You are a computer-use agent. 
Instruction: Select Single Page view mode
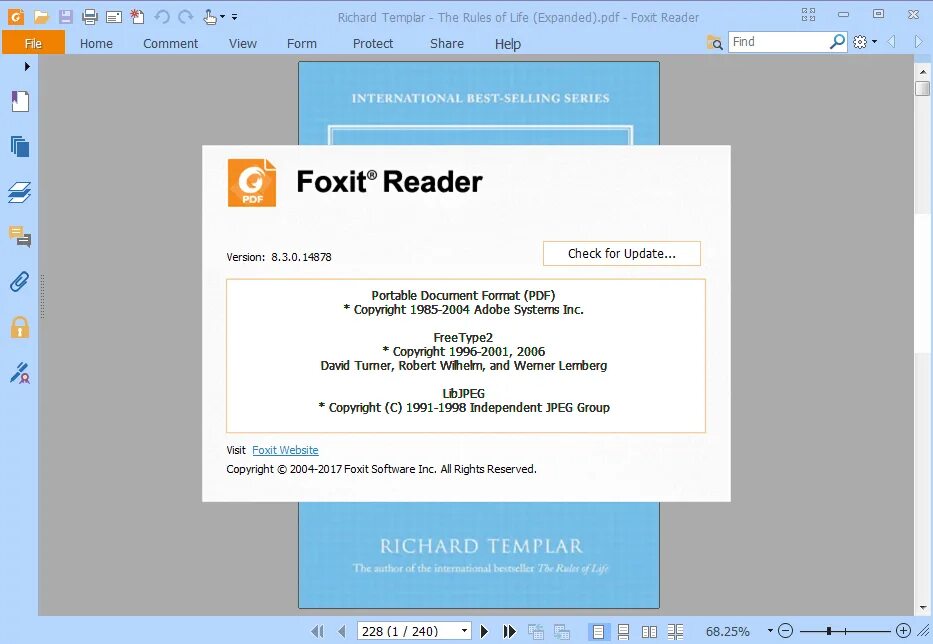(598, 631)
